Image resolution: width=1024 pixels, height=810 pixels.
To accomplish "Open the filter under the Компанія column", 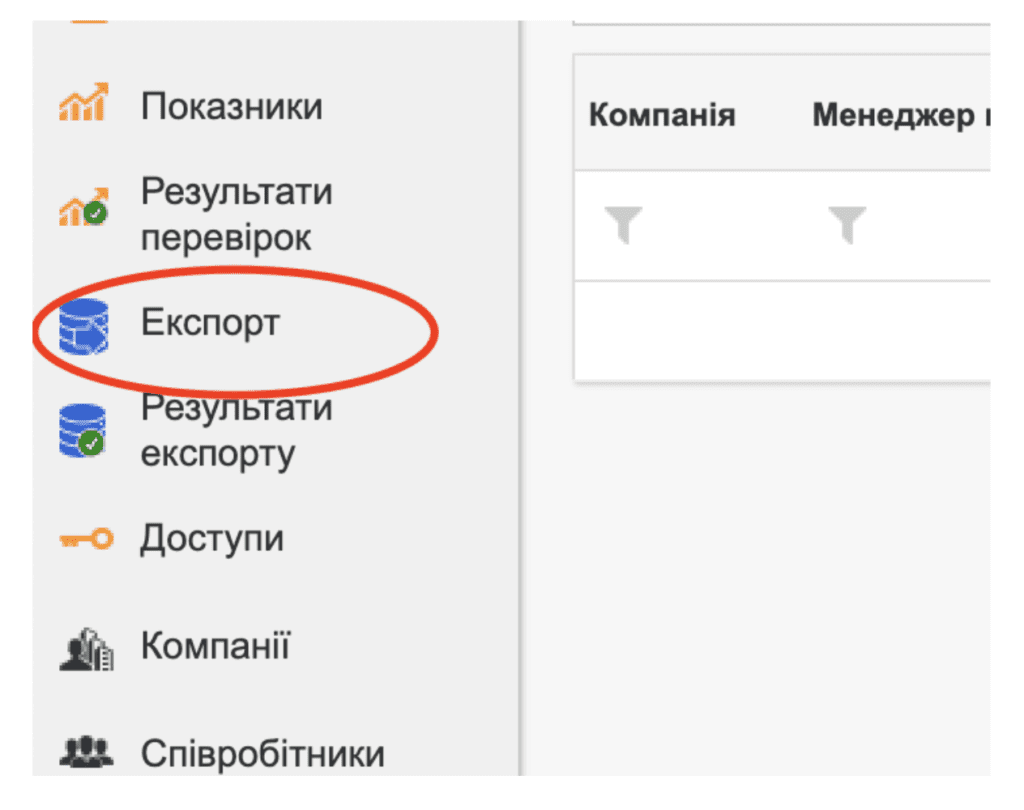I will [x=623, y=224].
